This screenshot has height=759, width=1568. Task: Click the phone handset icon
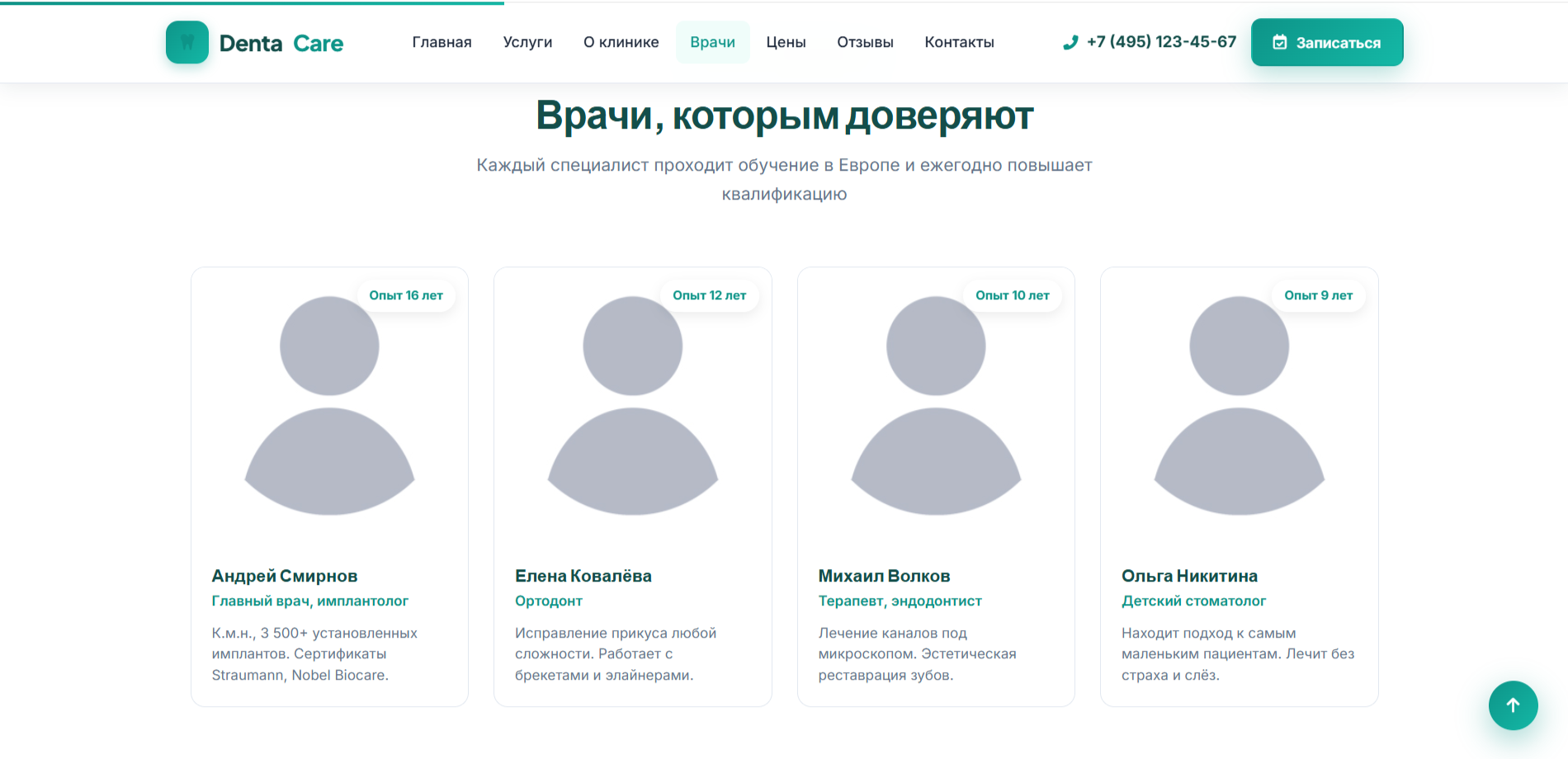click(1070, 42)
